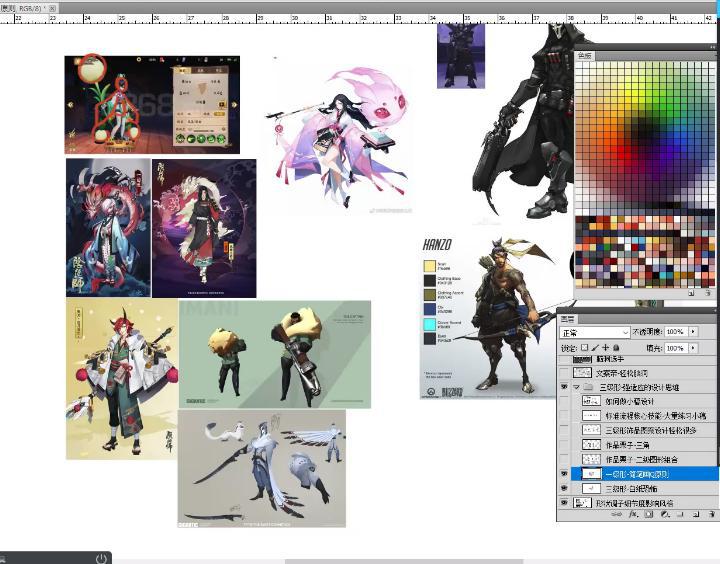720x564 pixels.
Task: Hide the layer just below the selected layer
Action: (x=564, y=488)
